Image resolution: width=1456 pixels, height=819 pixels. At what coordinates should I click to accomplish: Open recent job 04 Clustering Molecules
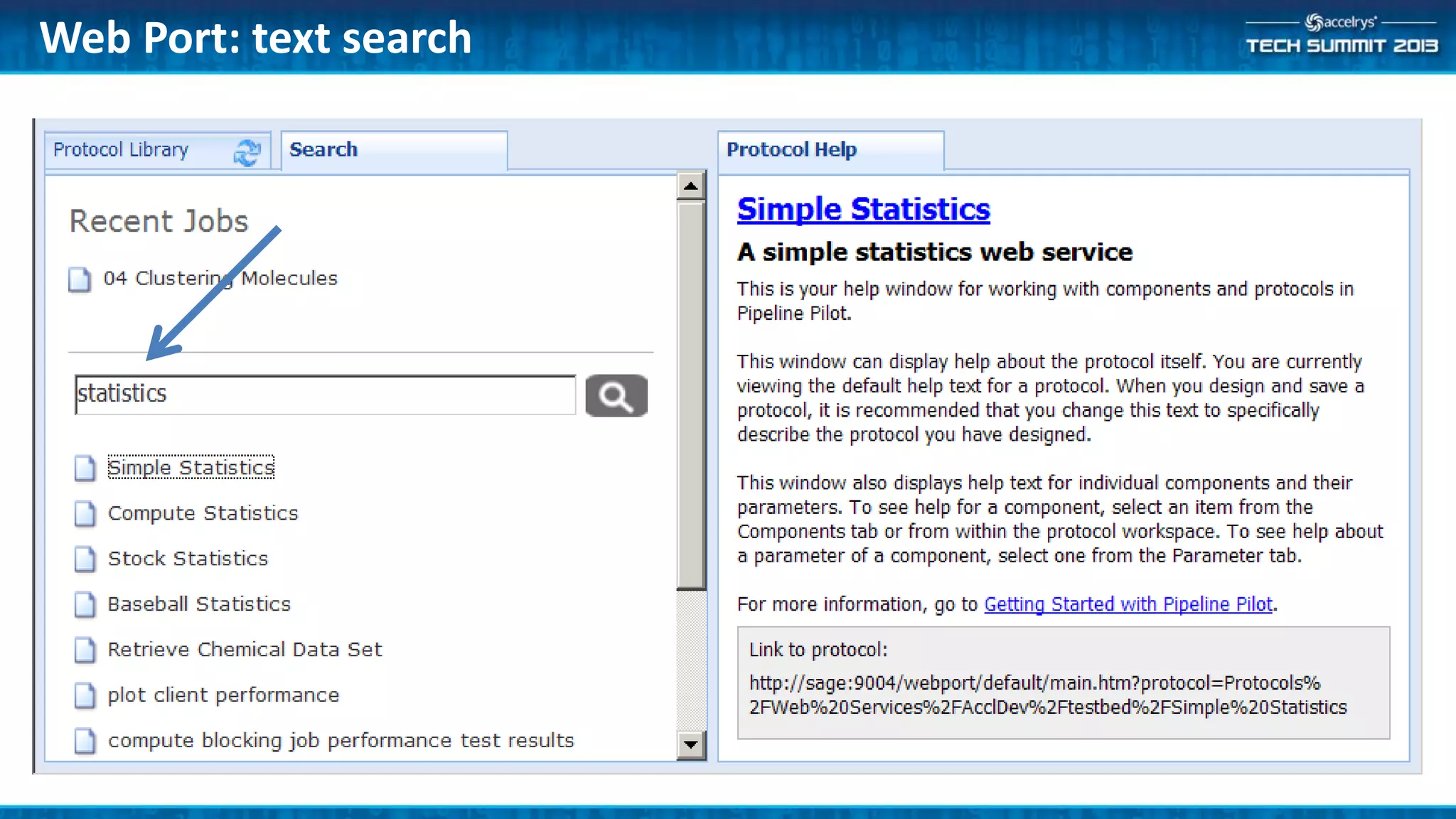click(x=220, y=278)
